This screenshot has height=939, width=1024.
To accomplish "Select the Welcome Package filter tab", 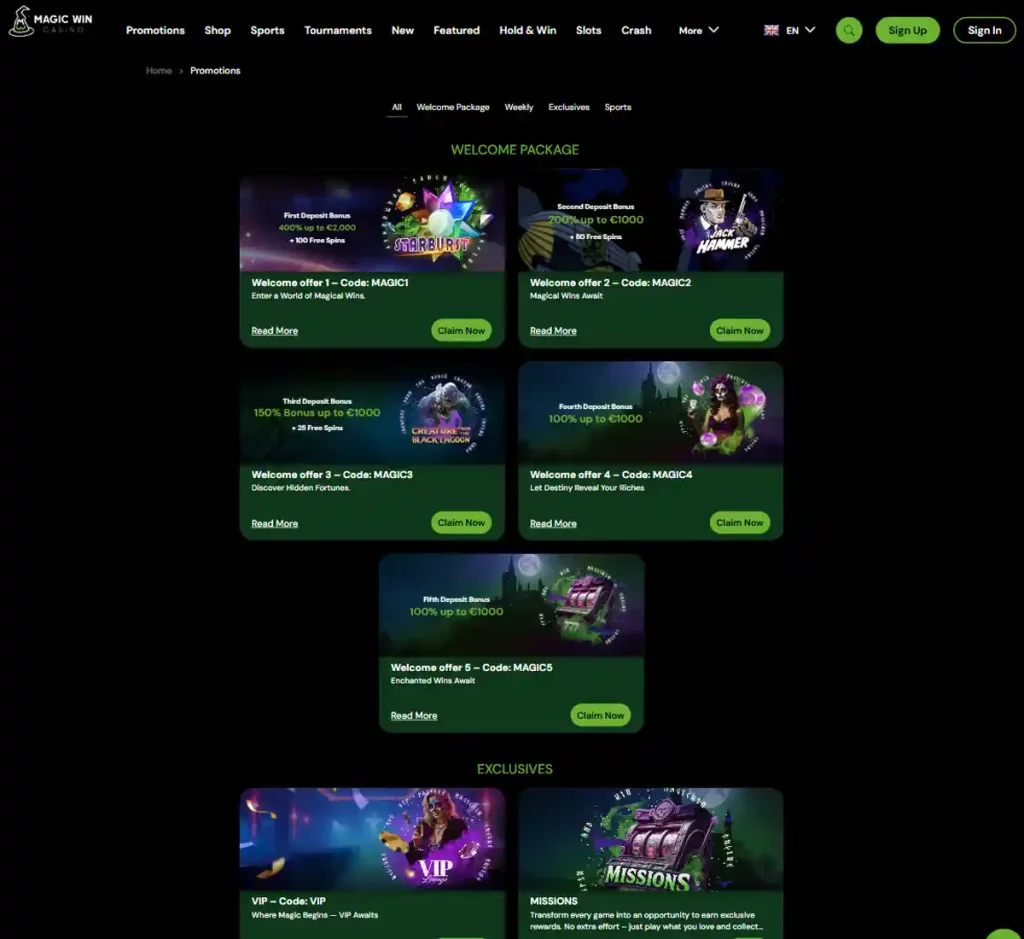I will 453,107.
